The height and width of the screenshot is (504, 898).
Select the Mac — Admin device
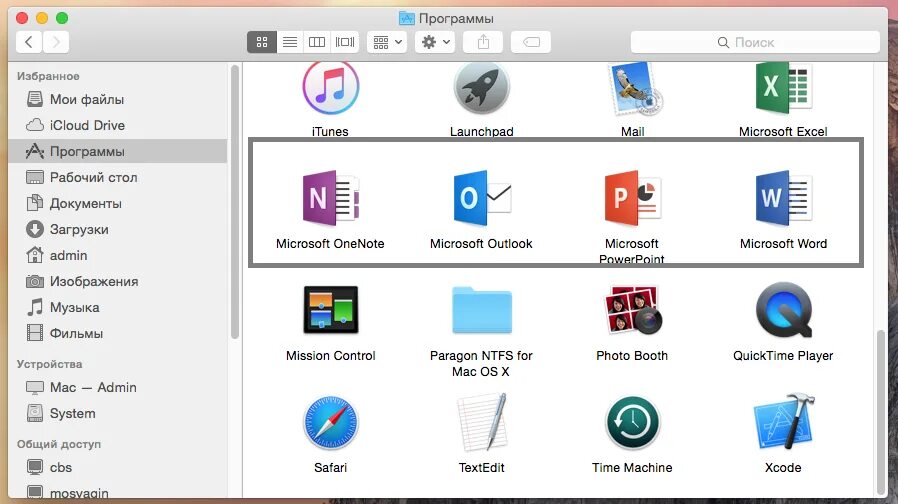click(x=118, y=387)
